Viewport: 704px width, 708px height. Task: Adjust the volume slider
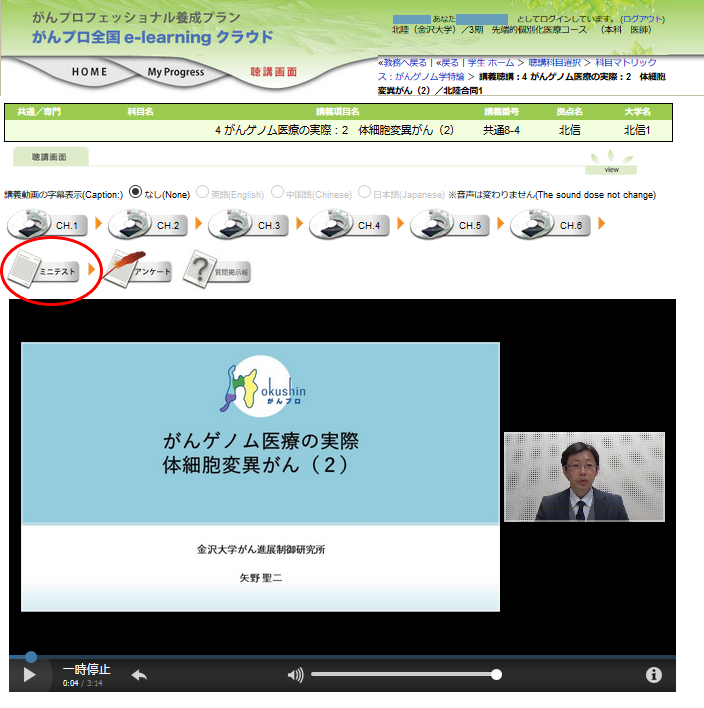pyautogui.click(x=404, y=675)
